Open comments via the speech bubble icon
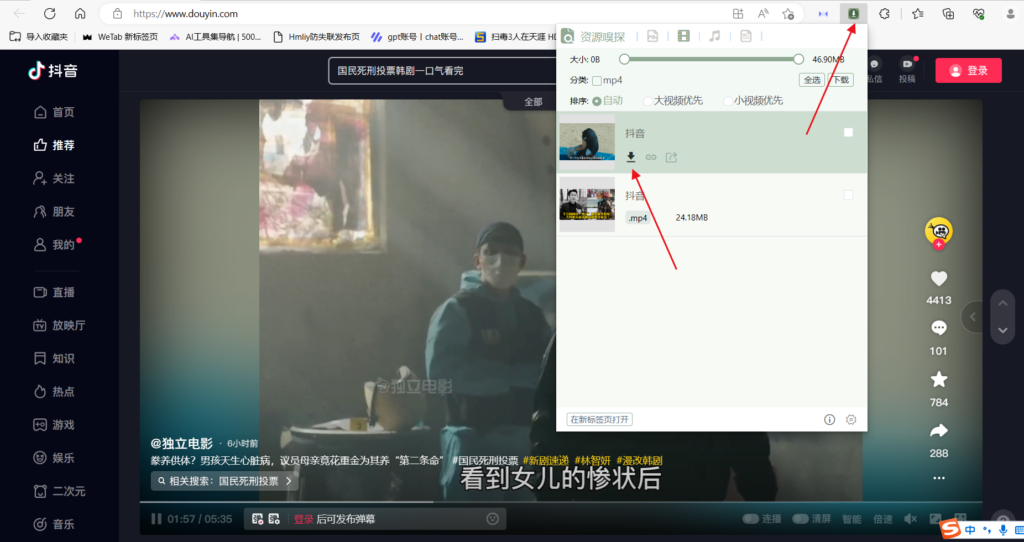This screenshot has width=1024, height=542. pos(938,328)
